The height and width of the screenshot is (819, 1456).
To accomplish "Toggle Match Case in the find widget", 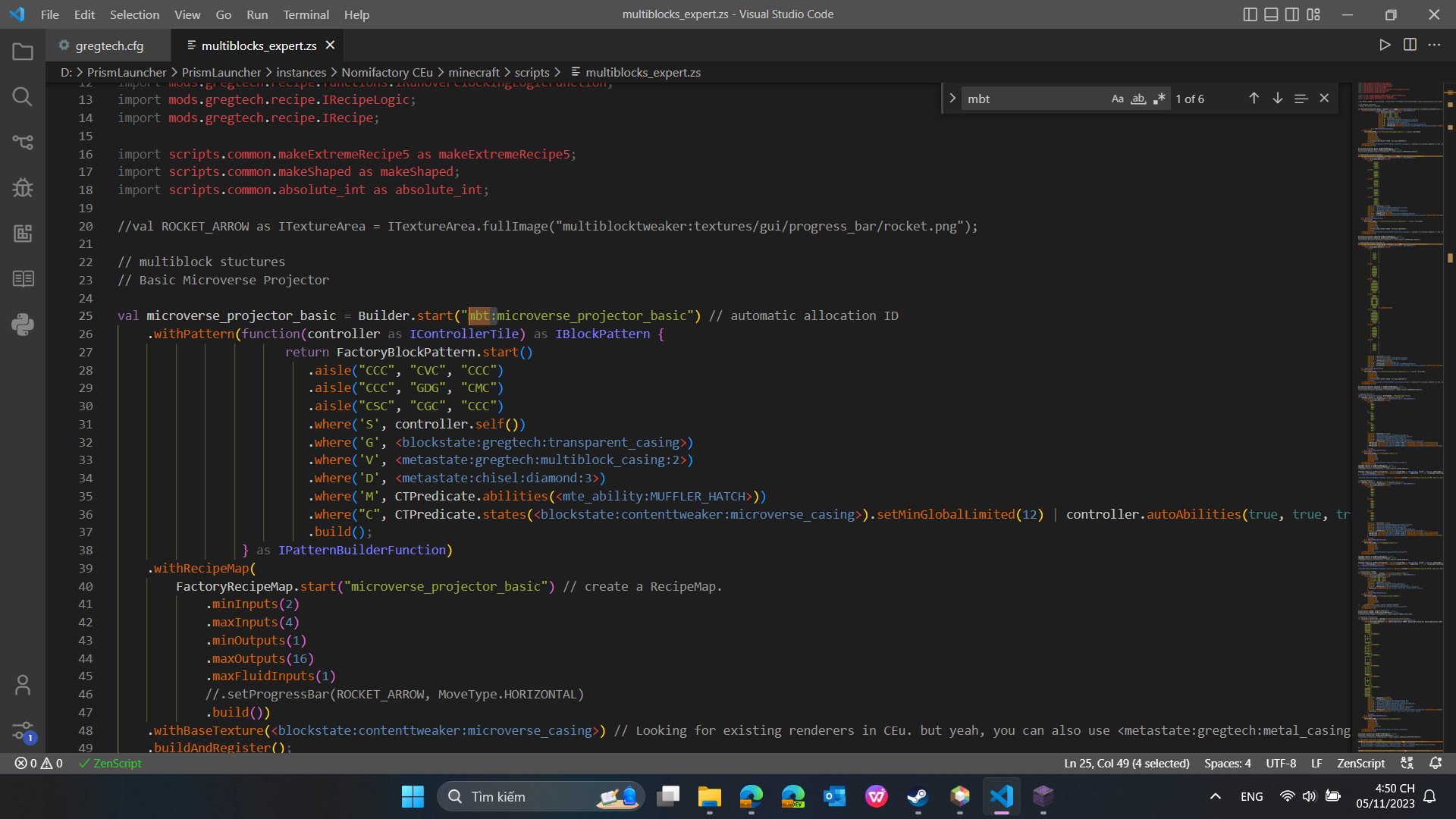I will click(1118, 99).
